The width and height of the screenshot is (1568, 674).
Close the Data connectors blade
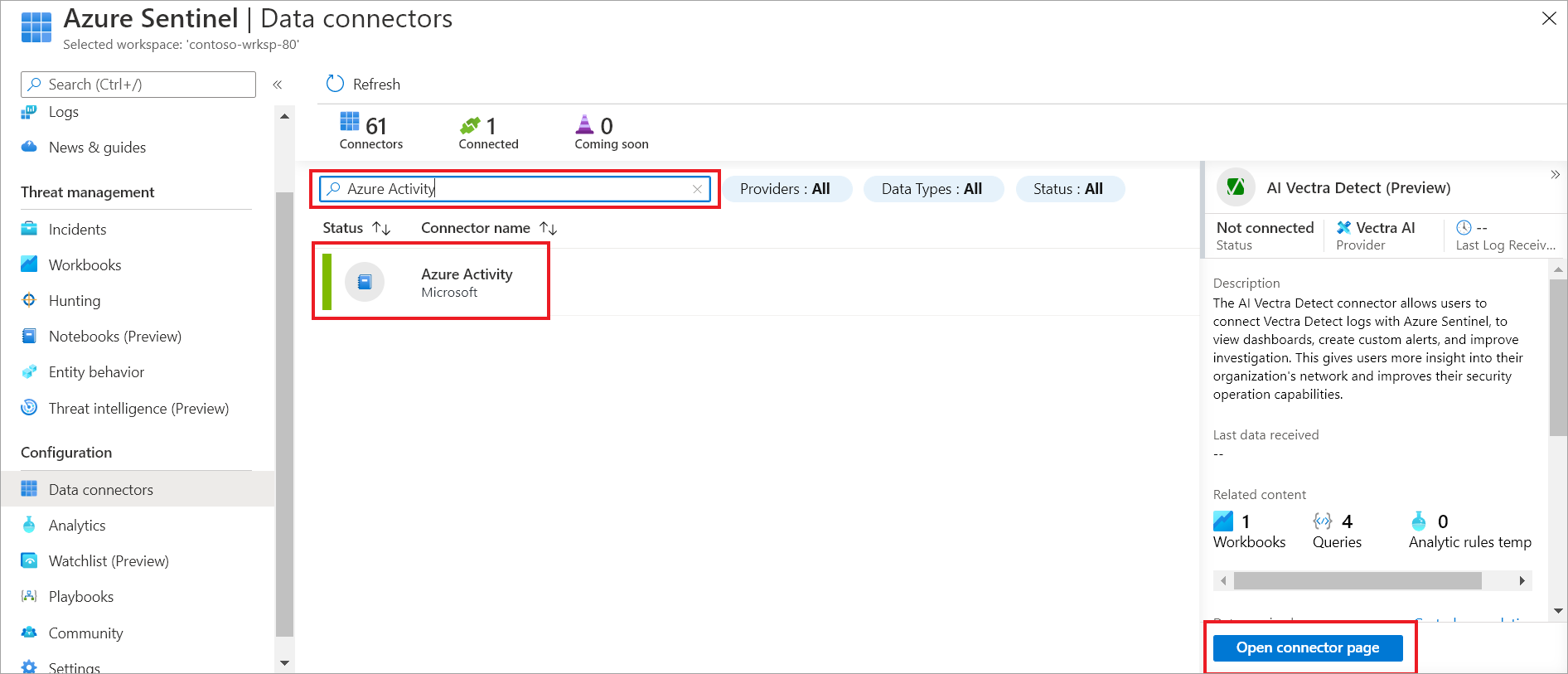coord(1549,18)
